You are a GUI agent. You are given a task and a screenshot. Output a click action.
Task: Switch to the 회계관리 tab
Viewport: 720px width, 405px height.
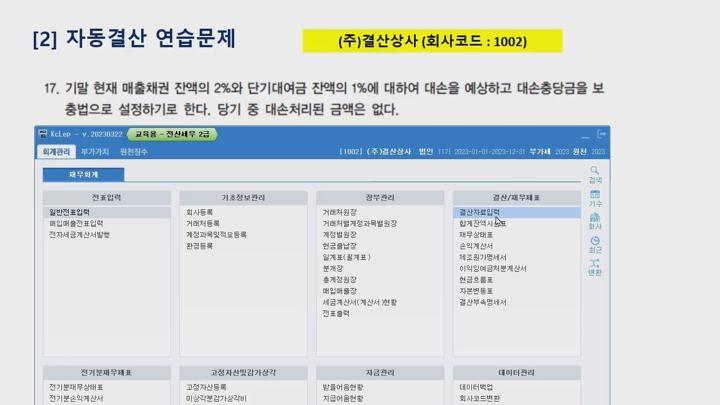tap(56, 152)
